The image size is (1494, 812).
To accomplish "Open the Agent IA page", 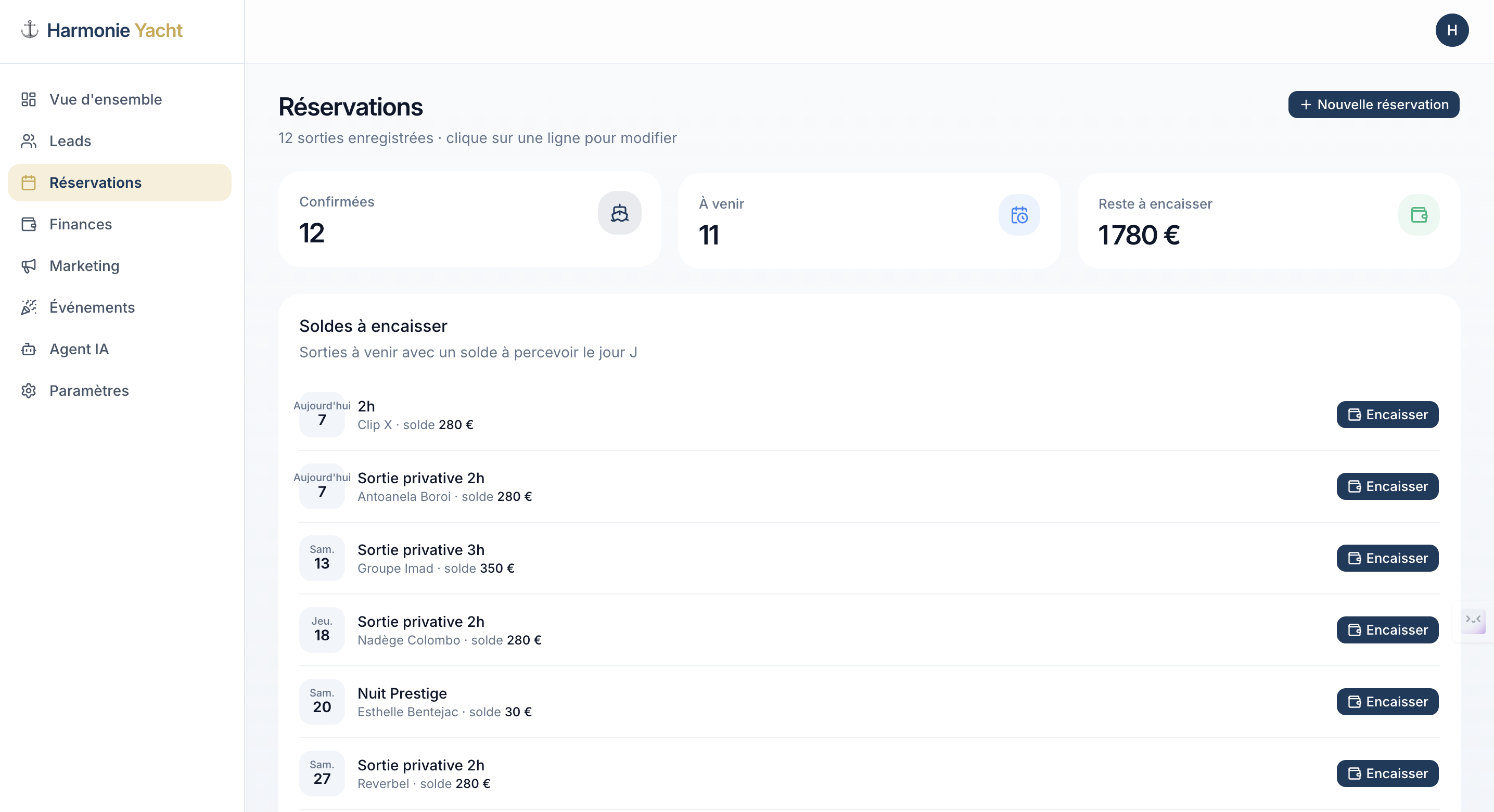I will pos(120,349).
